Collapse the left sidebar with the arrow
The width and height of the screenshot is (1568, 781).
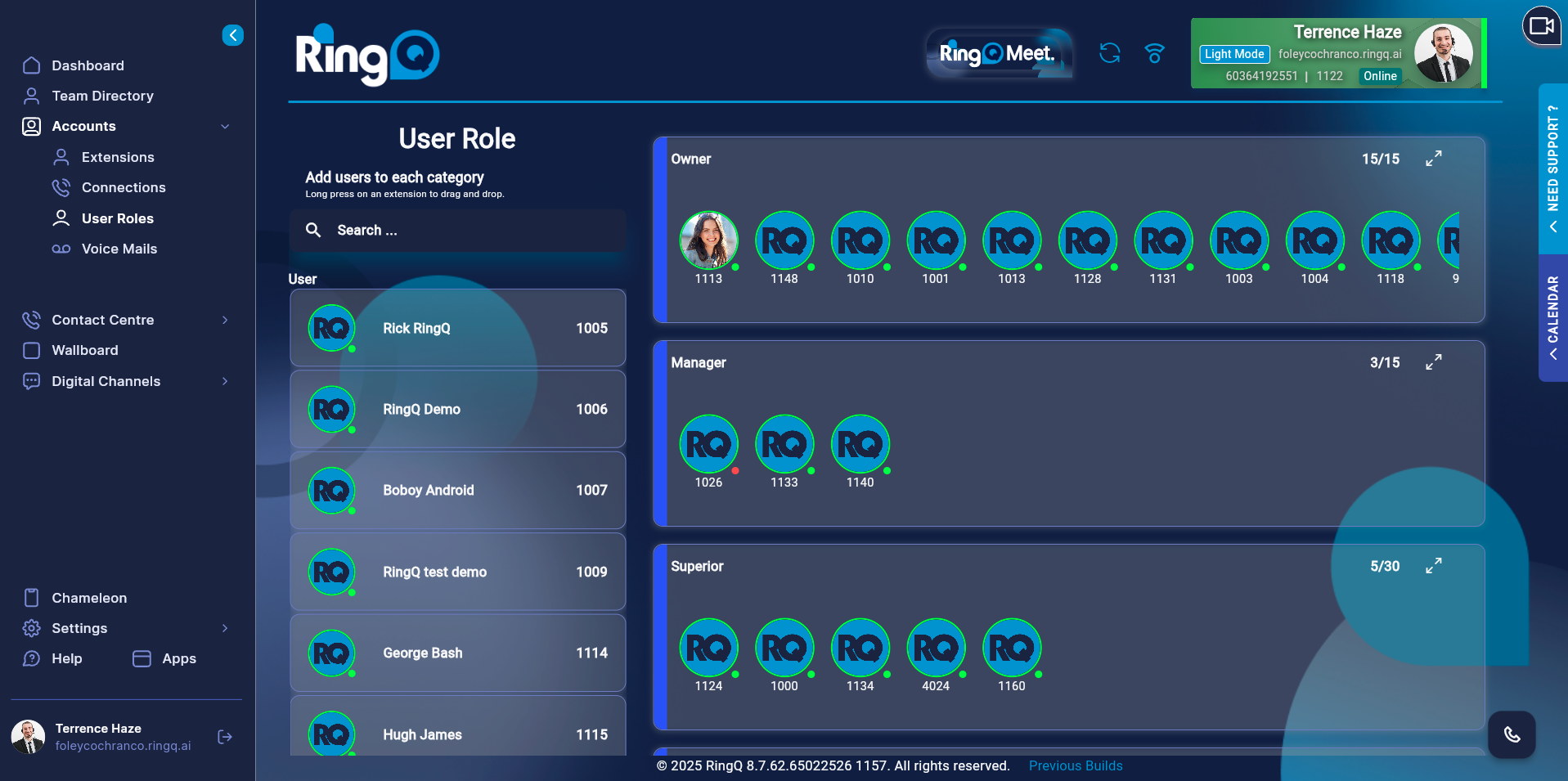point(232,35)
